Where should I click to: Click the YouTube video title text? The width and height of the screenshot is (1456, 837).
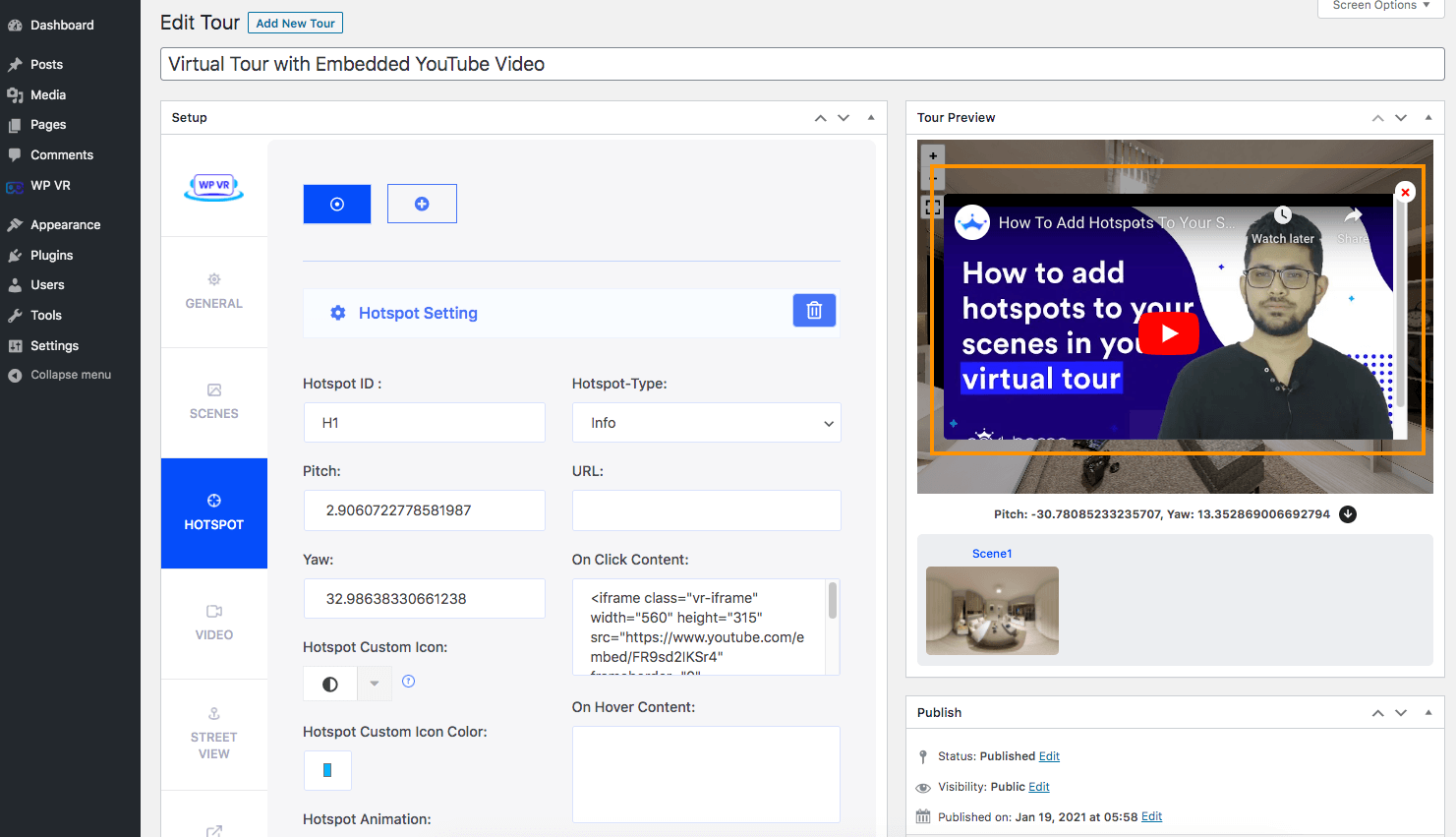point(1117,223)
